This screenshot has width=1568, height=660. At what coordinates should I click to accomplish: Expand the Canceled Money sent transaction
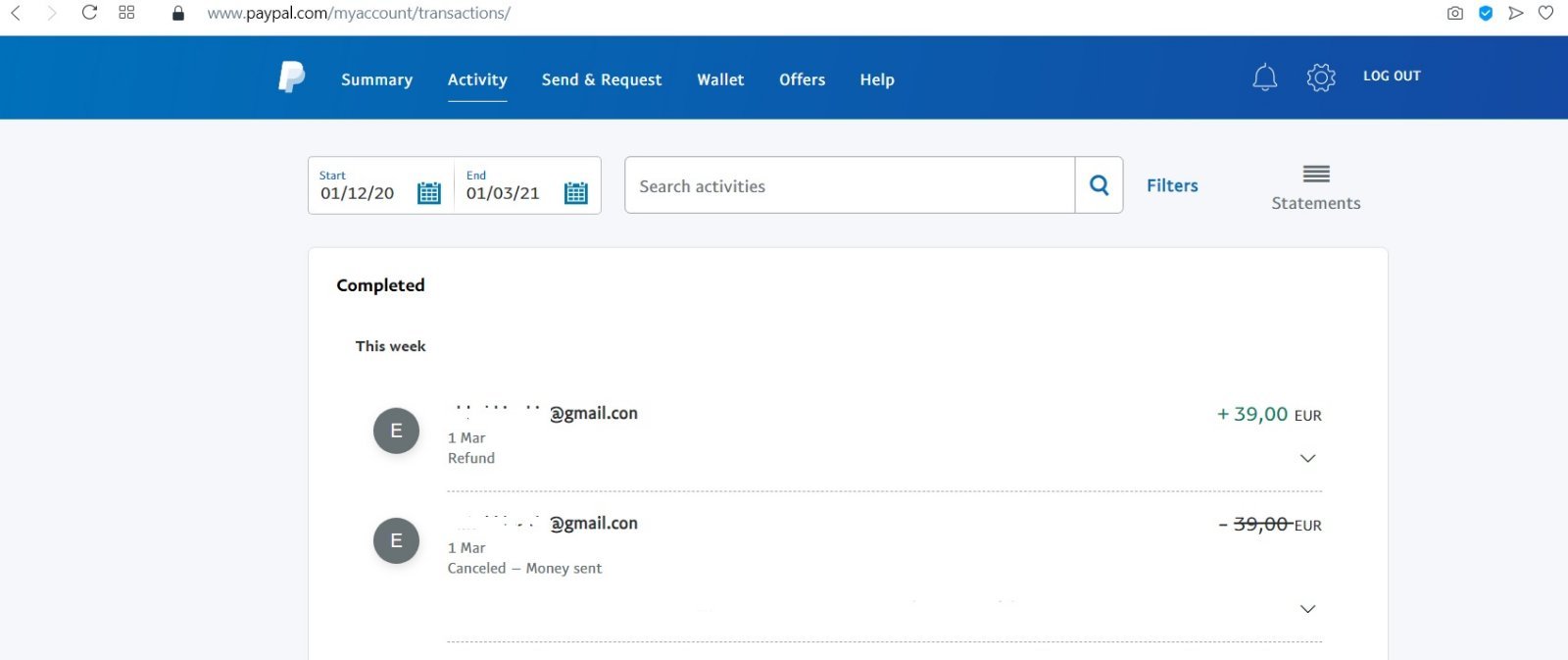1307,609
